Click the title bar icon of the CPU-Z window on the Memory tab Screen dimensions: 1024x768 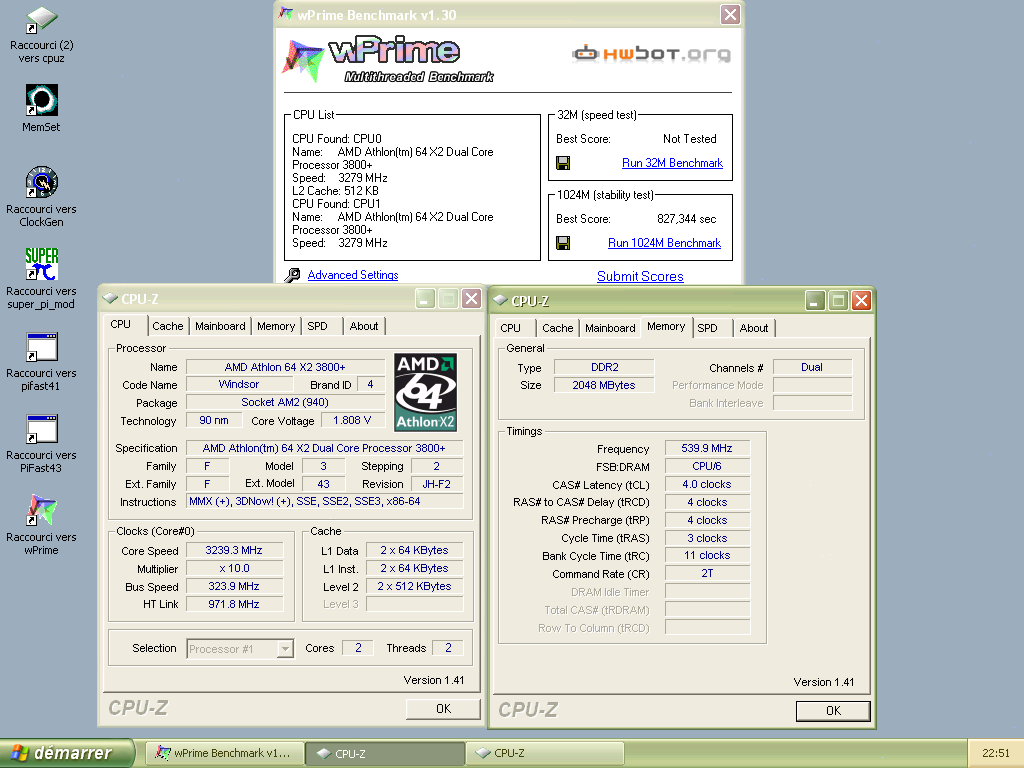500,300
